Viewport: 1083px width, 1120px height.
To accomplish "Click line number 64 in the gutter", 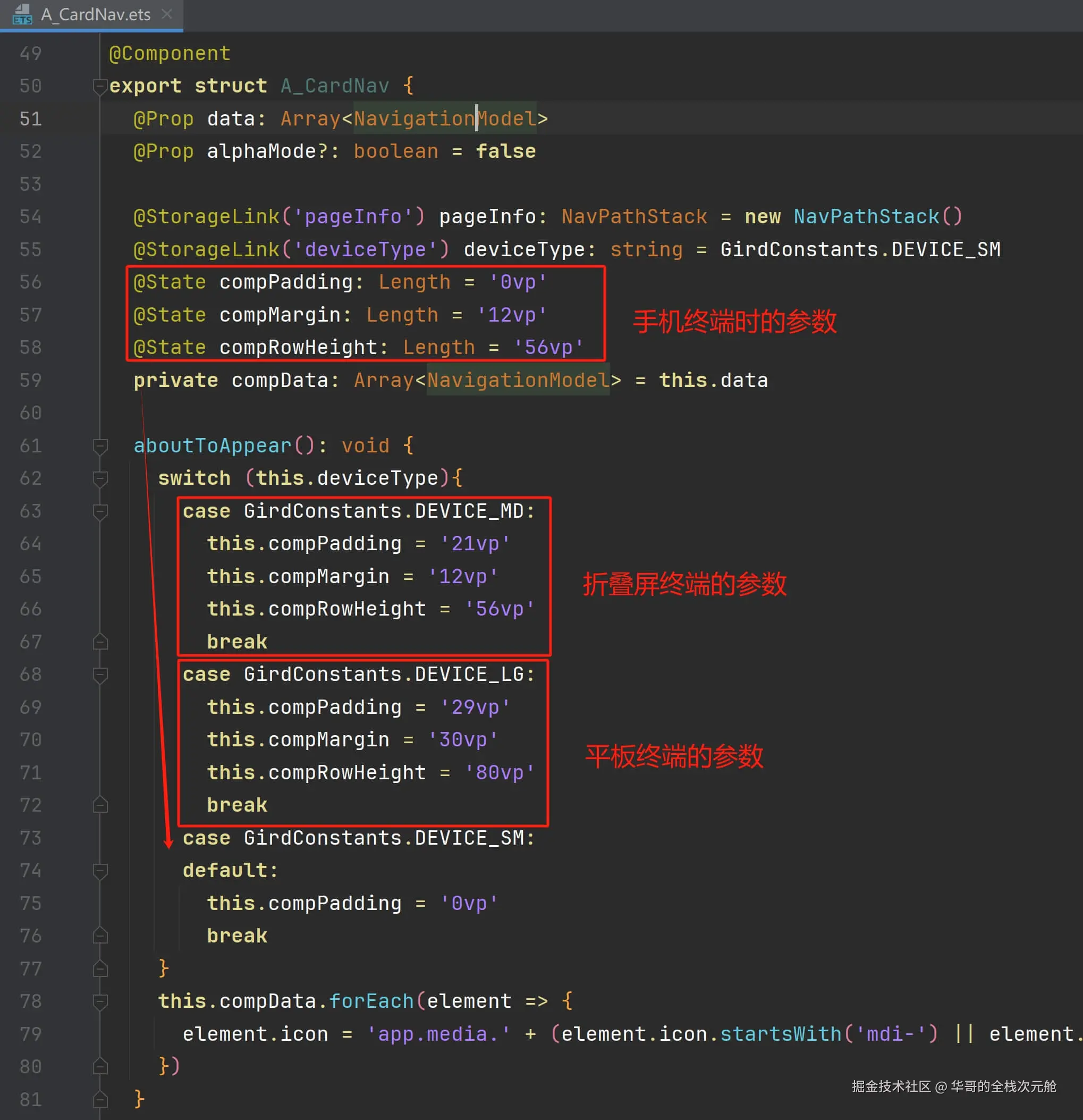I will [31, 543].
